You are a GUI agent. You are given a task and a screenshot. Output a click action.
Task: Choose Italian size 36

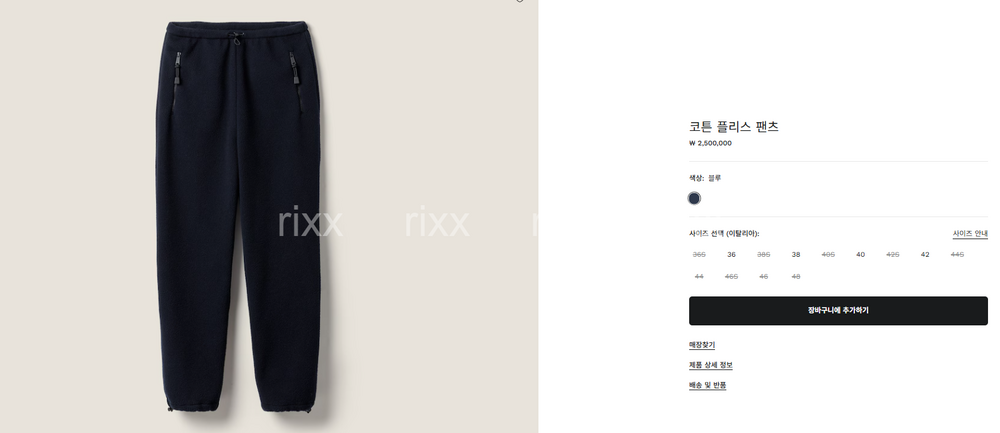coord(731,254)
